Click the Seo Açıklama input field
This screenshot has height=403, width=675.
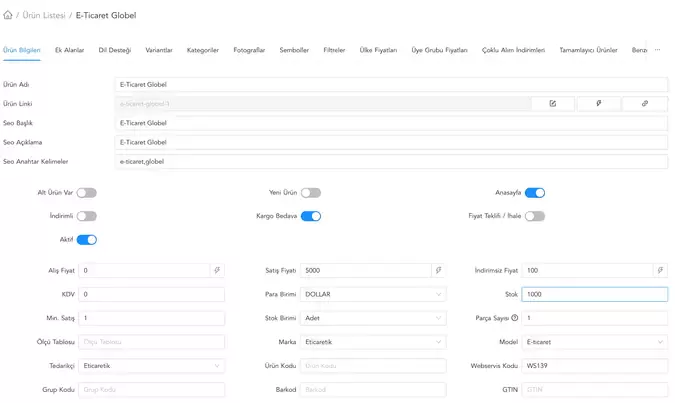click(391, 142)
